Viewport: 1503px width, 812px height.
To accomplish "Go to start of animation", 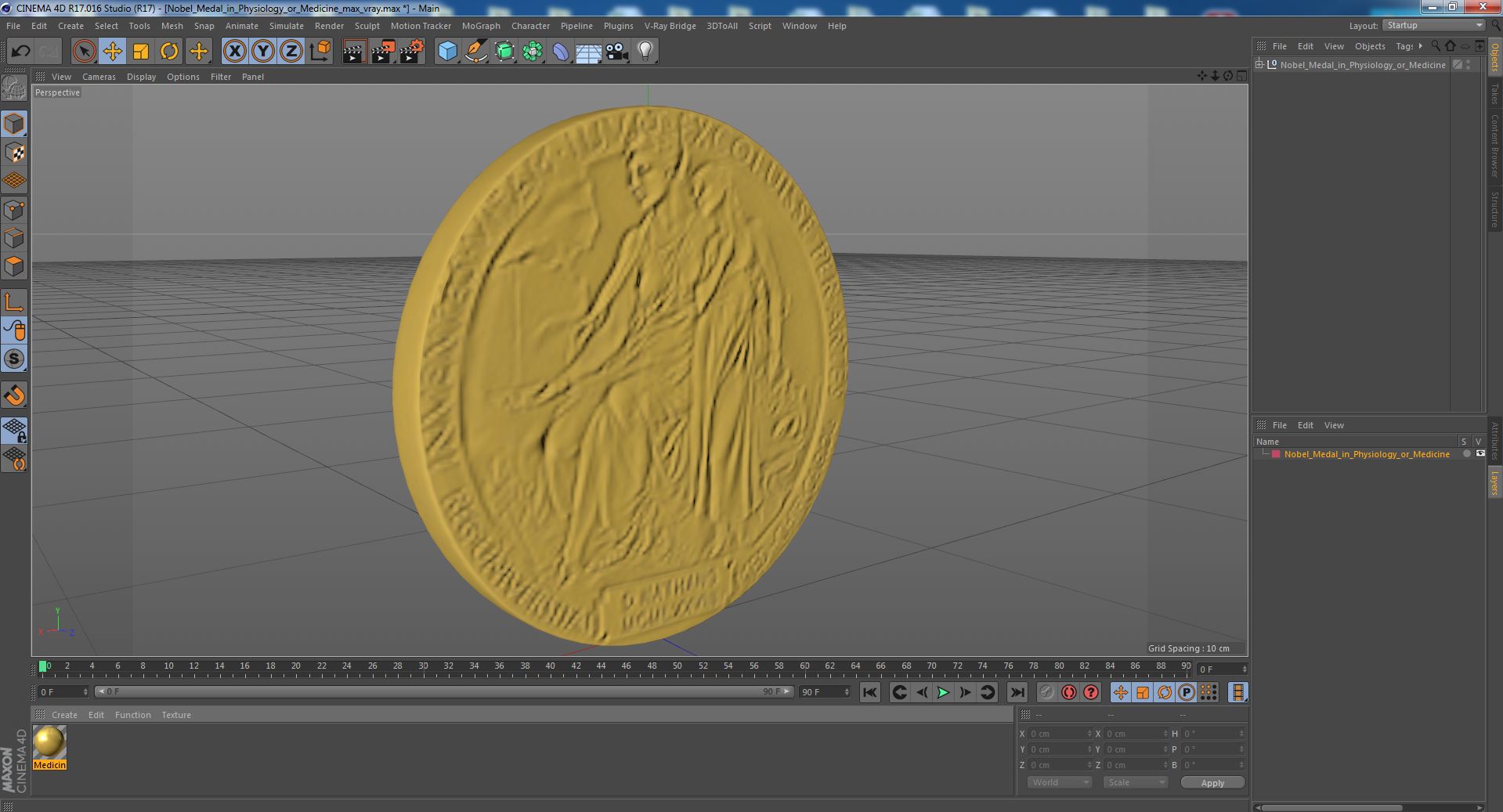I will [869, 692].
